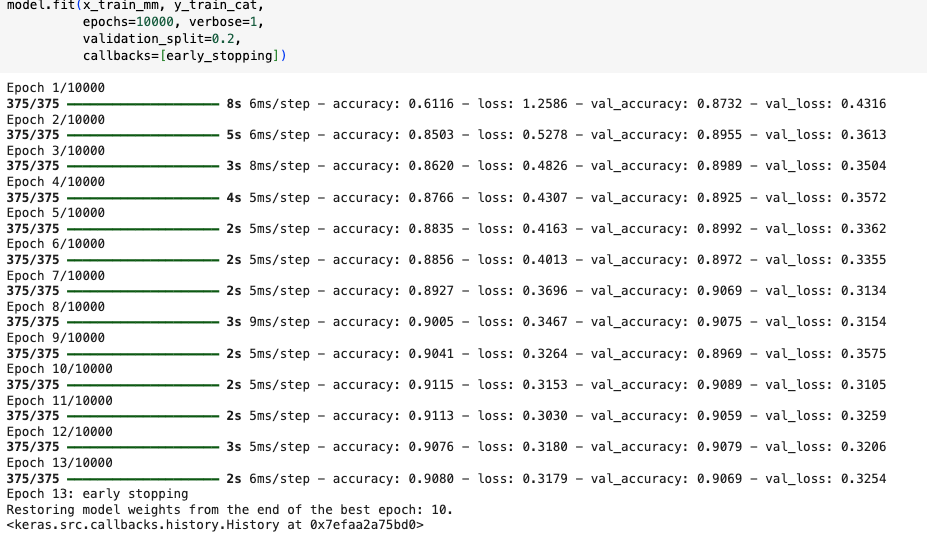Image resolution: width=927 pixels, height=537 pixels.
Task: Click val_loss value 0.3254
Action: click(x=863, y=478)
